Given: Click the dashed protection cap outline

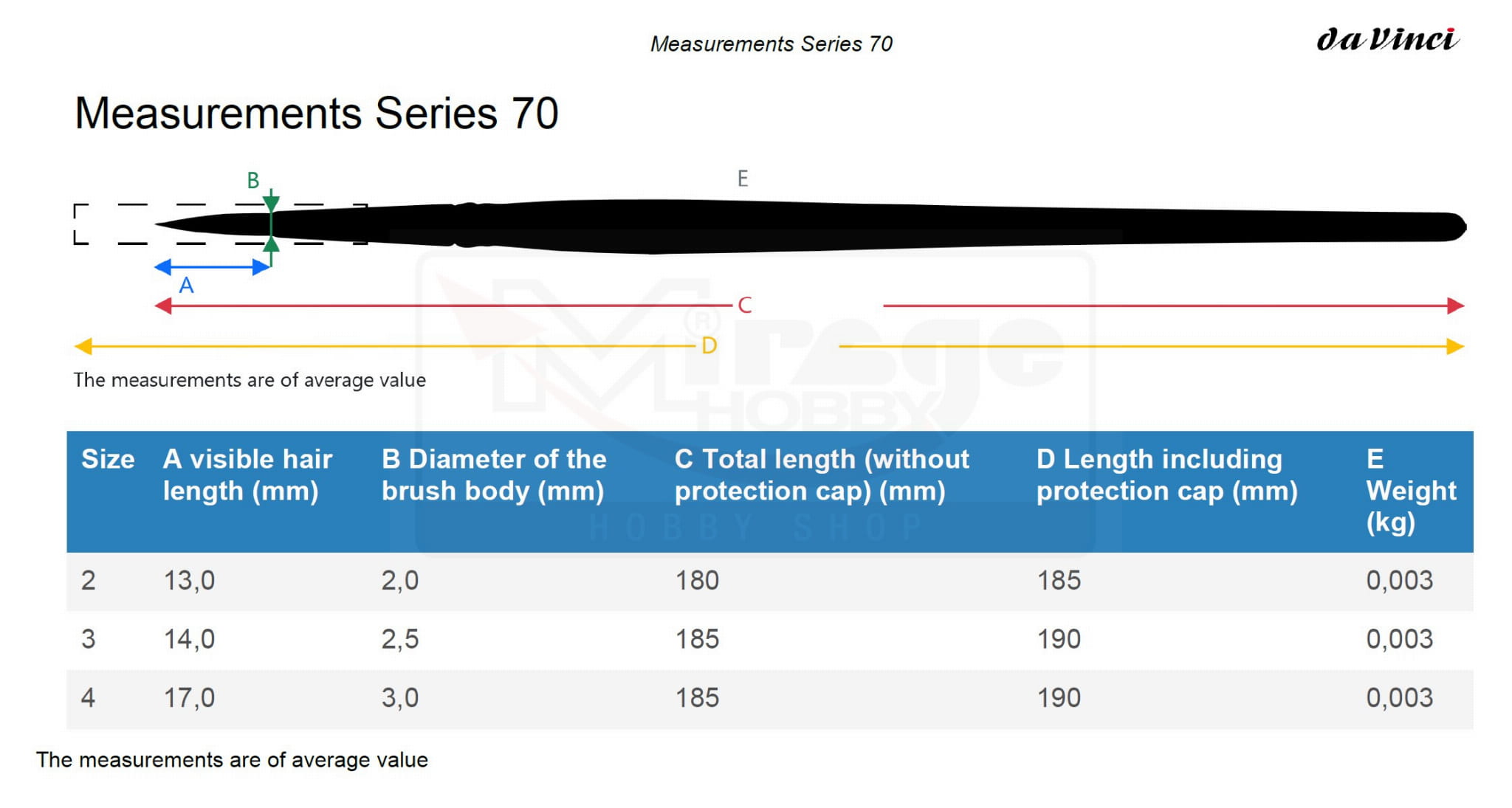Looking at the screenshot, I should tap(221, 224).
